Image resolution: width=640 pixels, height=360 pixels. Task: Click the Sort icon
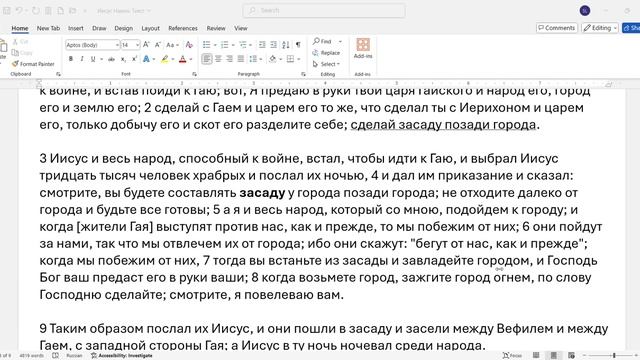[x=286, y=44]
